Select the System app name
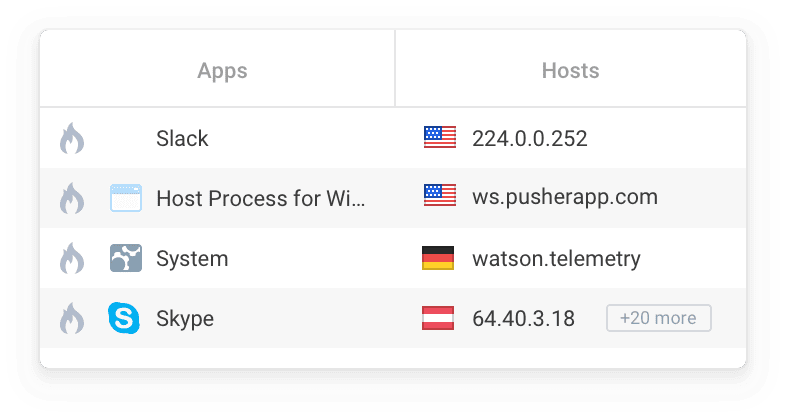 [192, 259]
